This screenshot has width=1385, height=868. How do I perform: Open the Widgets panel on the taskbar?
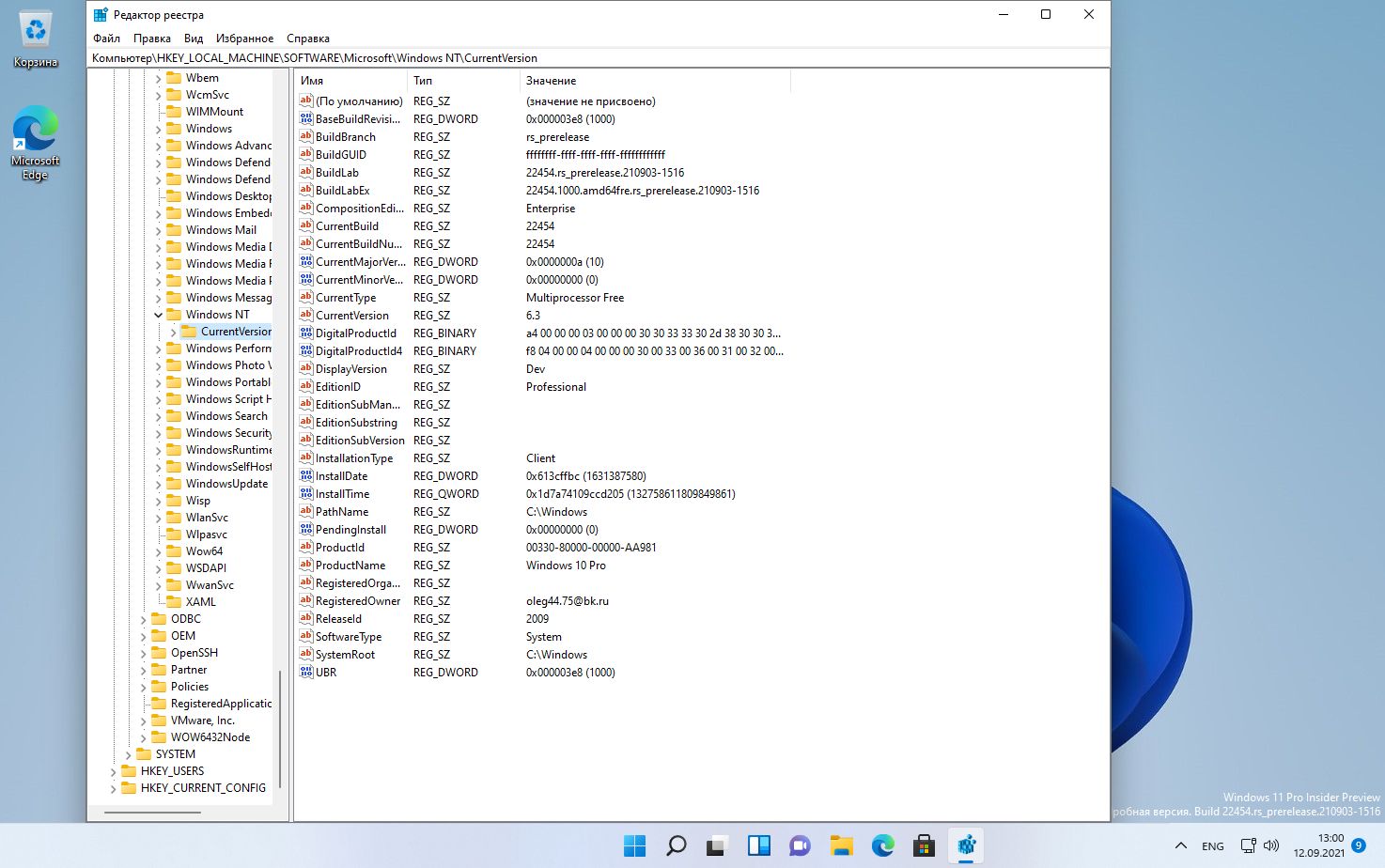(x=759, y=845)
